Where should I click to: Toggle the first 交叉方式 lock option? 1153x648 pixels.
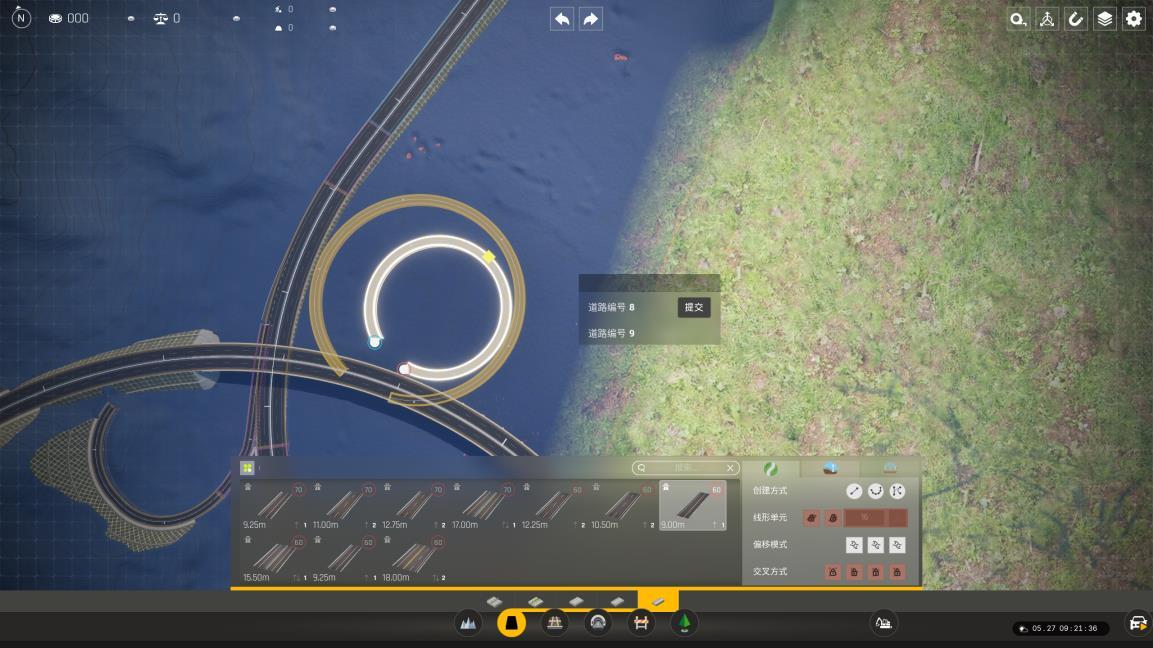832,572
